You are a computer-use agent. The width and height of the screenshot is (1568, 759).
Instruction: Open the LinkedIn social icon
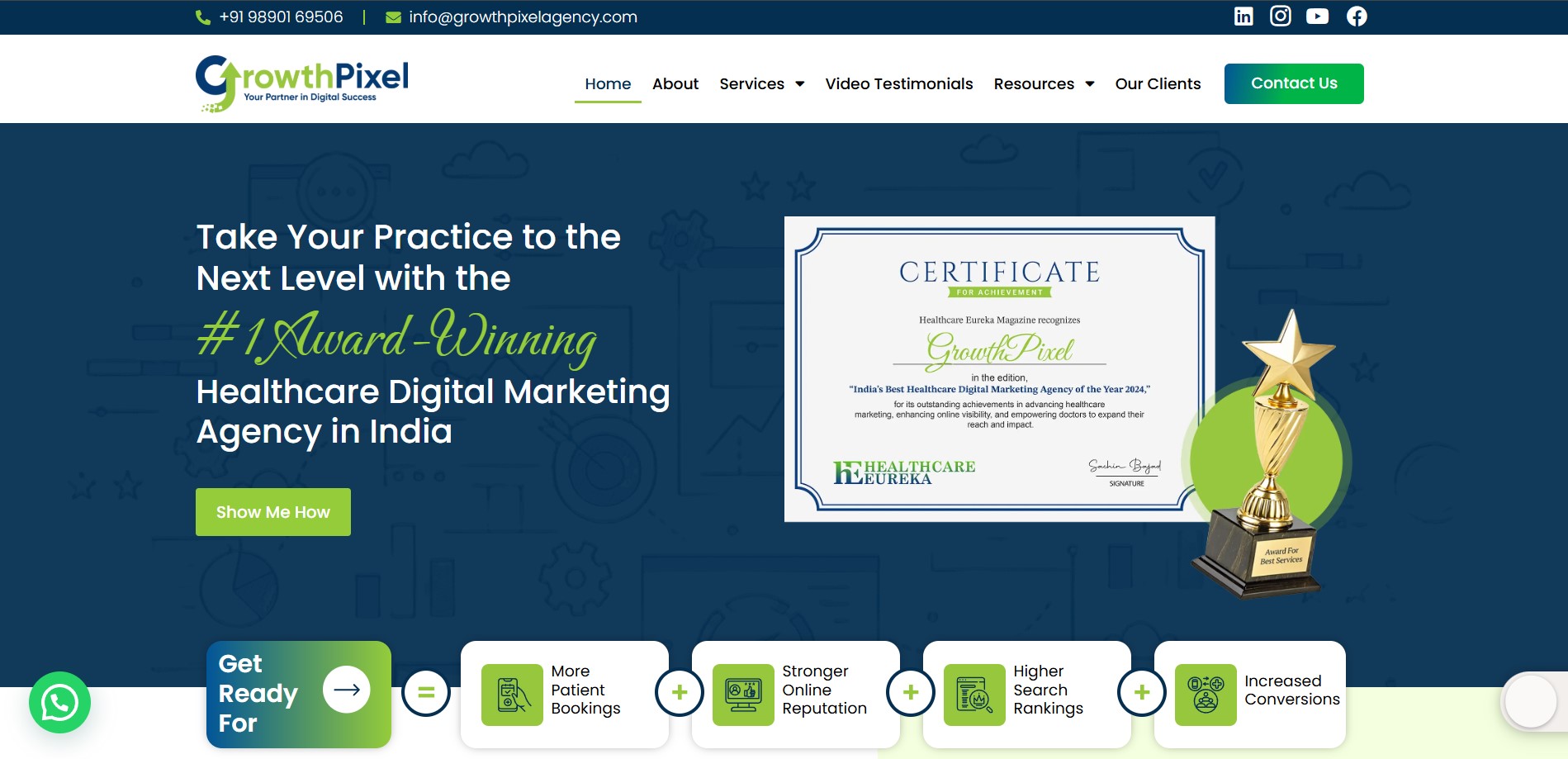coord(1244,17)
